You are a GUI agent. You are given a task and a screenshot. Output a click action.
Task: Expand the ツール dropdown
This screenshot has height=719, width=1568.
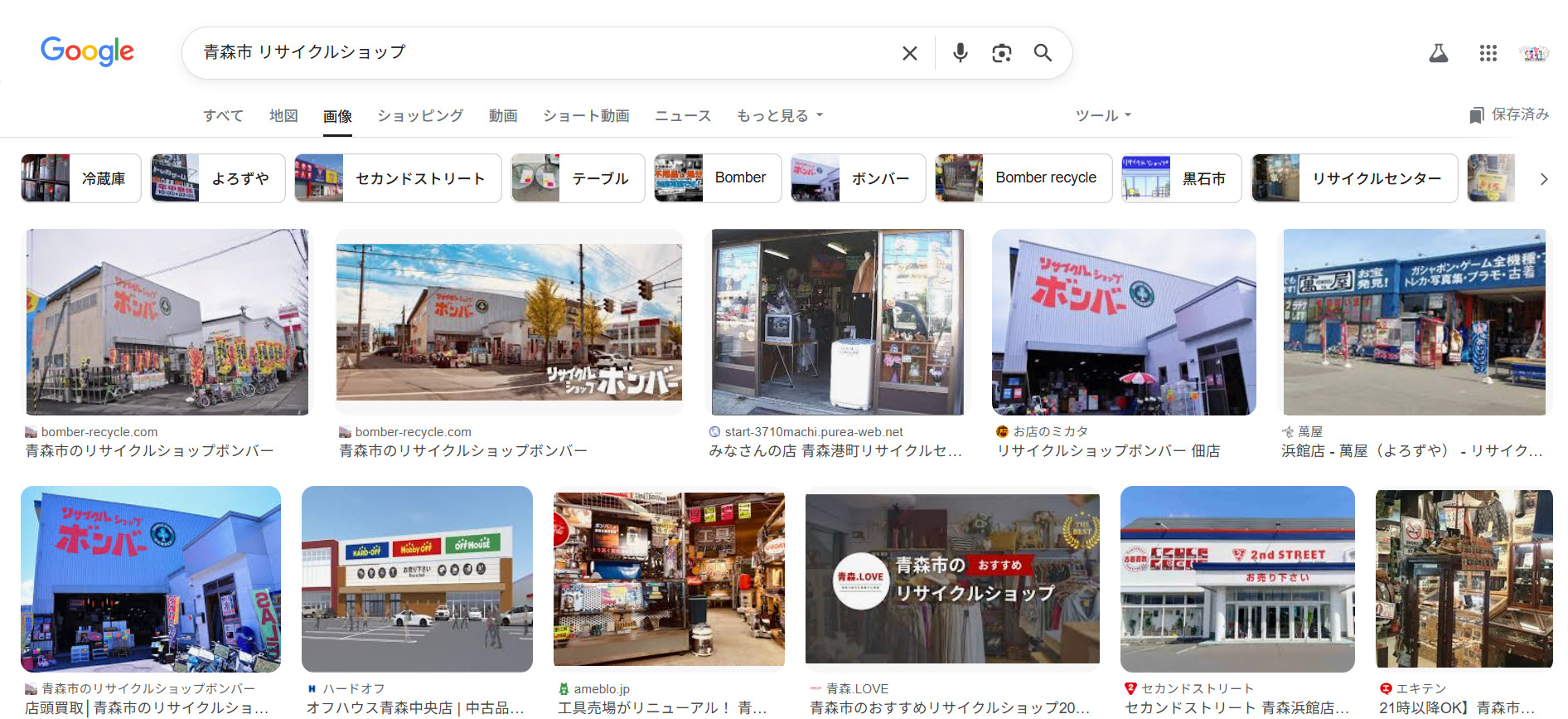click(1103, 116)
